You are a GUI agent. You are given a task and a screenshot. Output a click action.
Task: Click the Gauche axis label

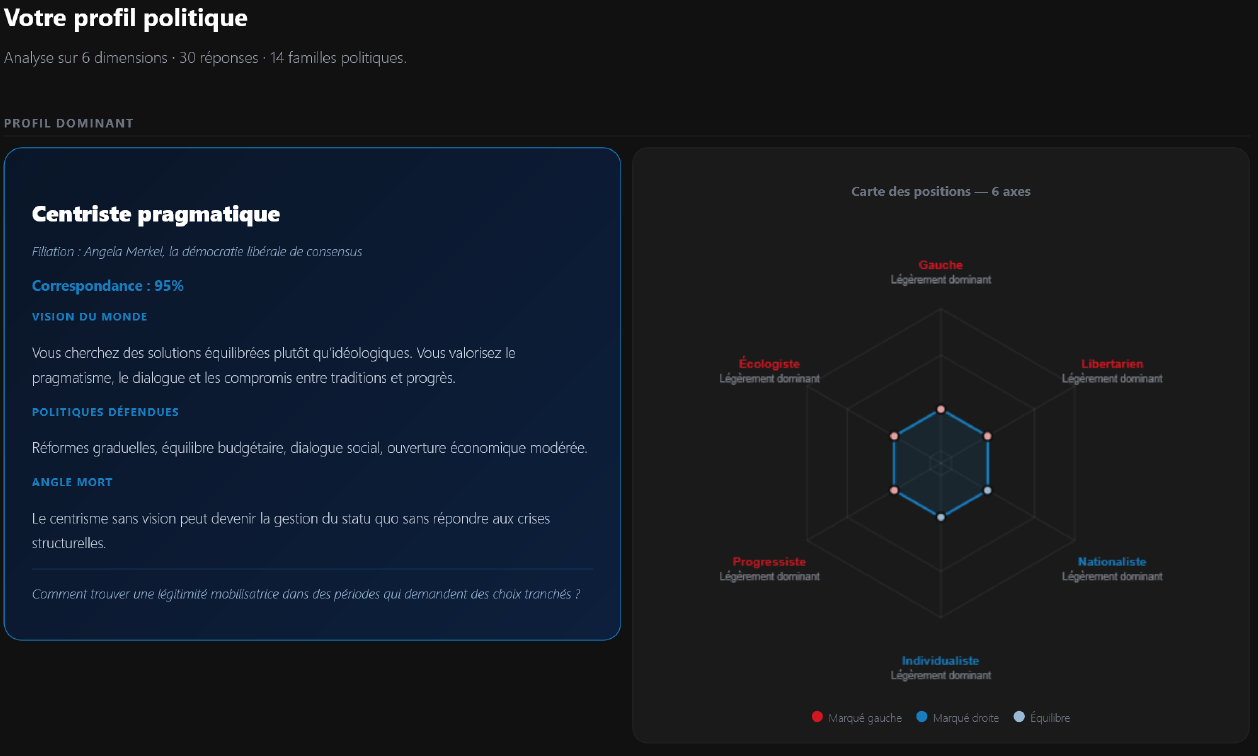tap(940, 265)
